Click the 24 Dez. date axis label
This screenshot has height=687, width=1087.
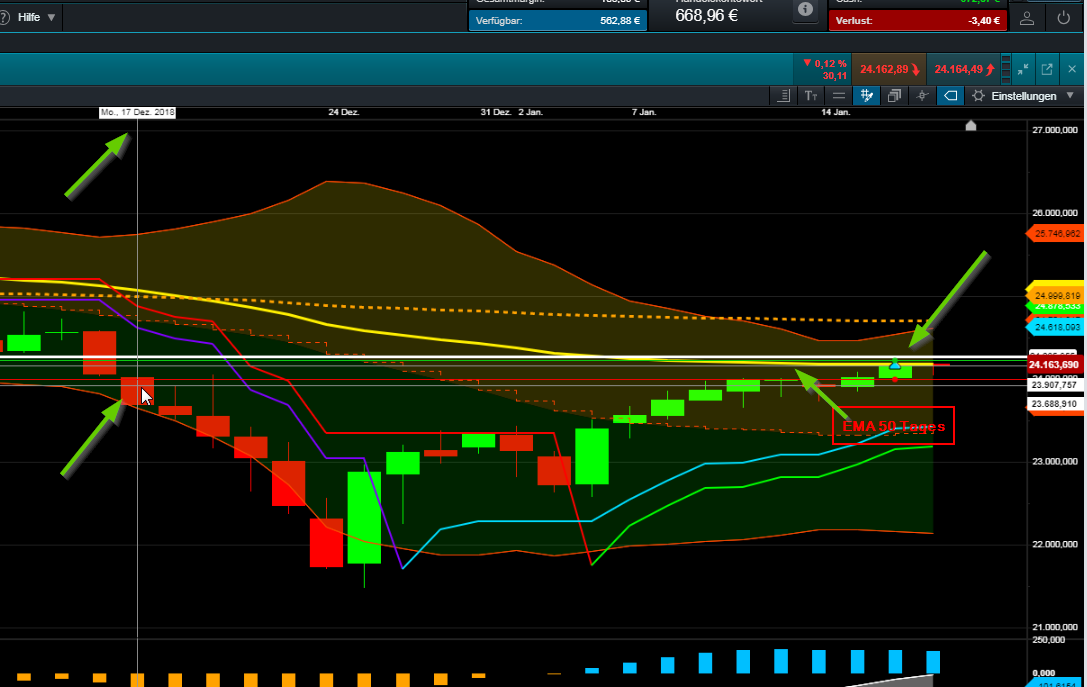point(344,112)
